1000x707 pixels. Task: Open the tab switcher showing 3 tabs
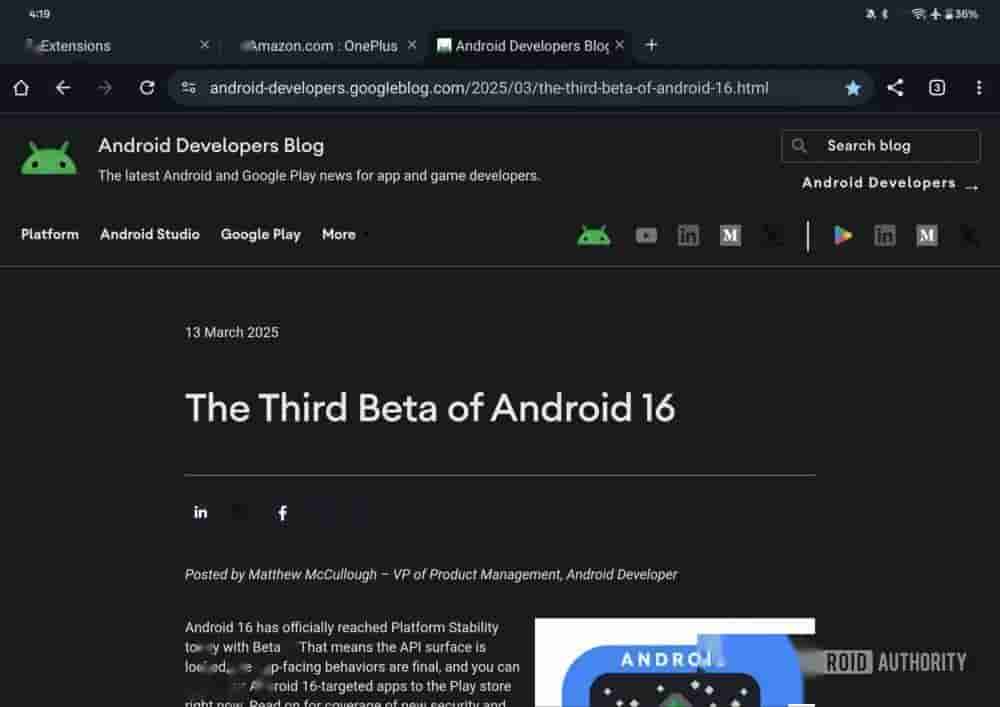point(937,88)
